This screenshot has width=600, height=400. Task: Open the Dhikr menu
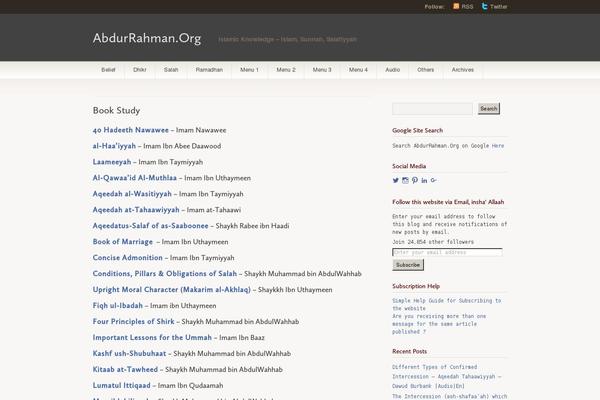(140, 70)
